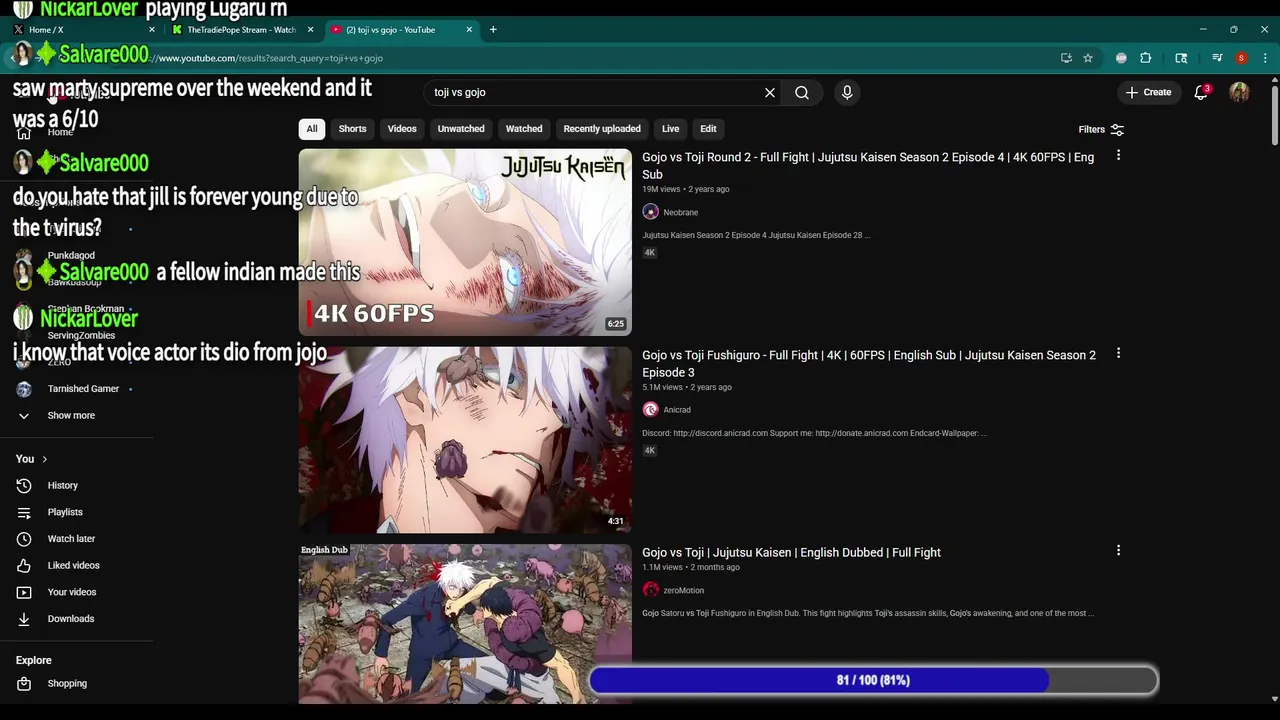Click the magnifier search button

coord(802,92)
